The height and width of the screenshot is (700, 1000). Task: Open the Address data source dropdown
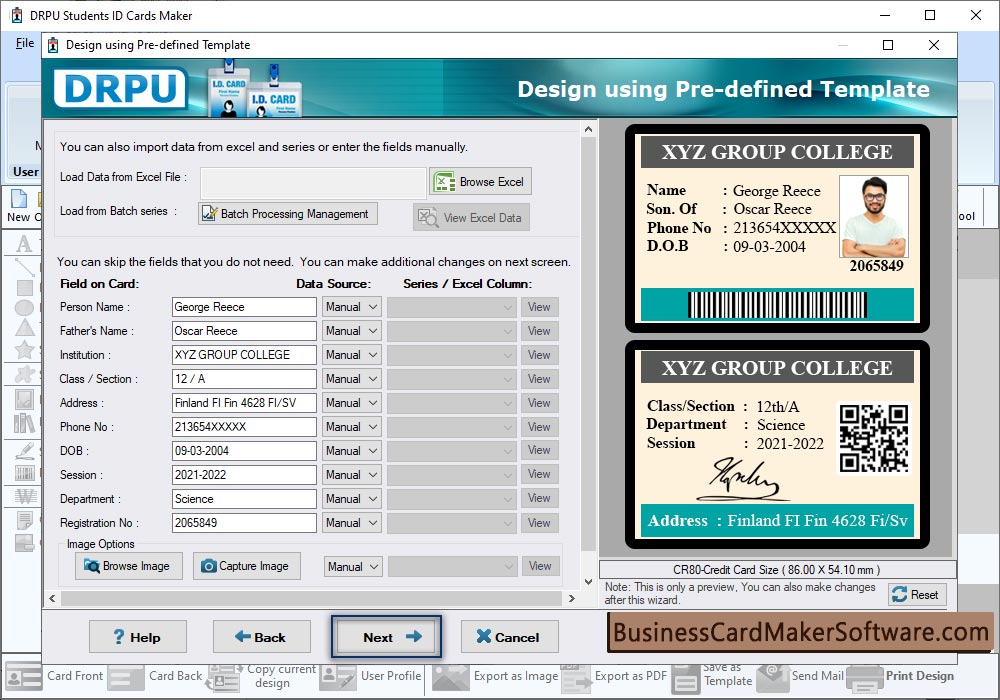(352, 403)
